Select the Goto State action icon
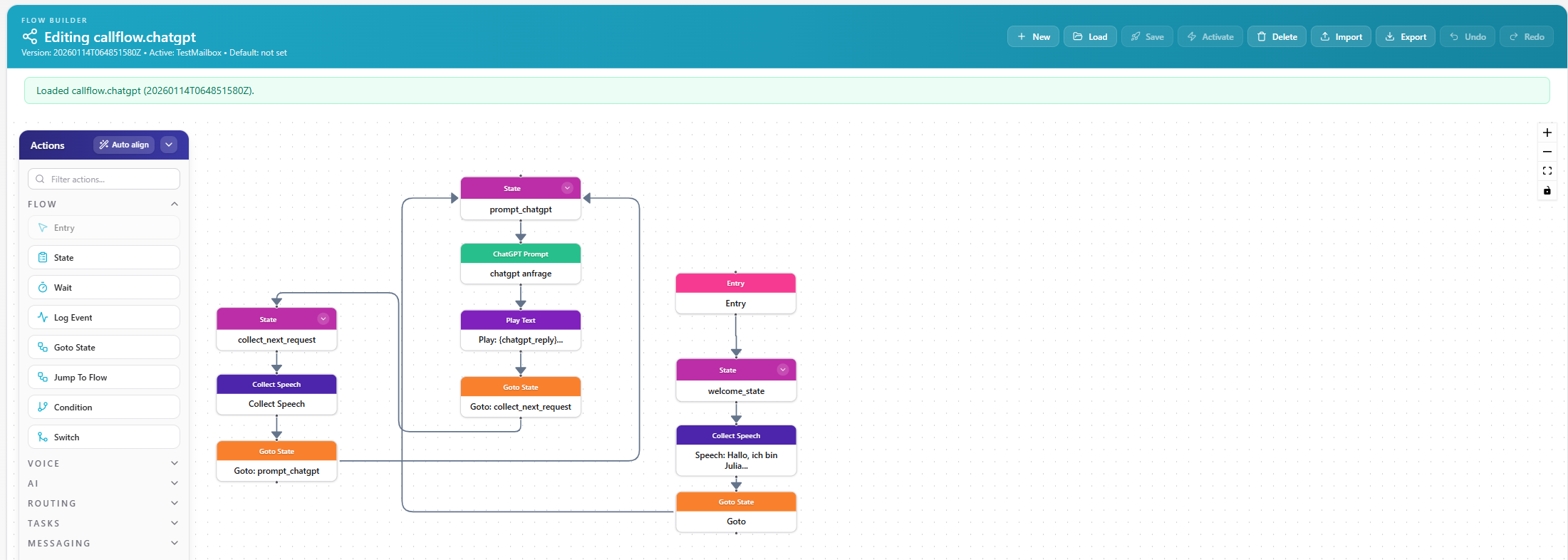This screenshot has height=560, width=1568. [43, 348]
